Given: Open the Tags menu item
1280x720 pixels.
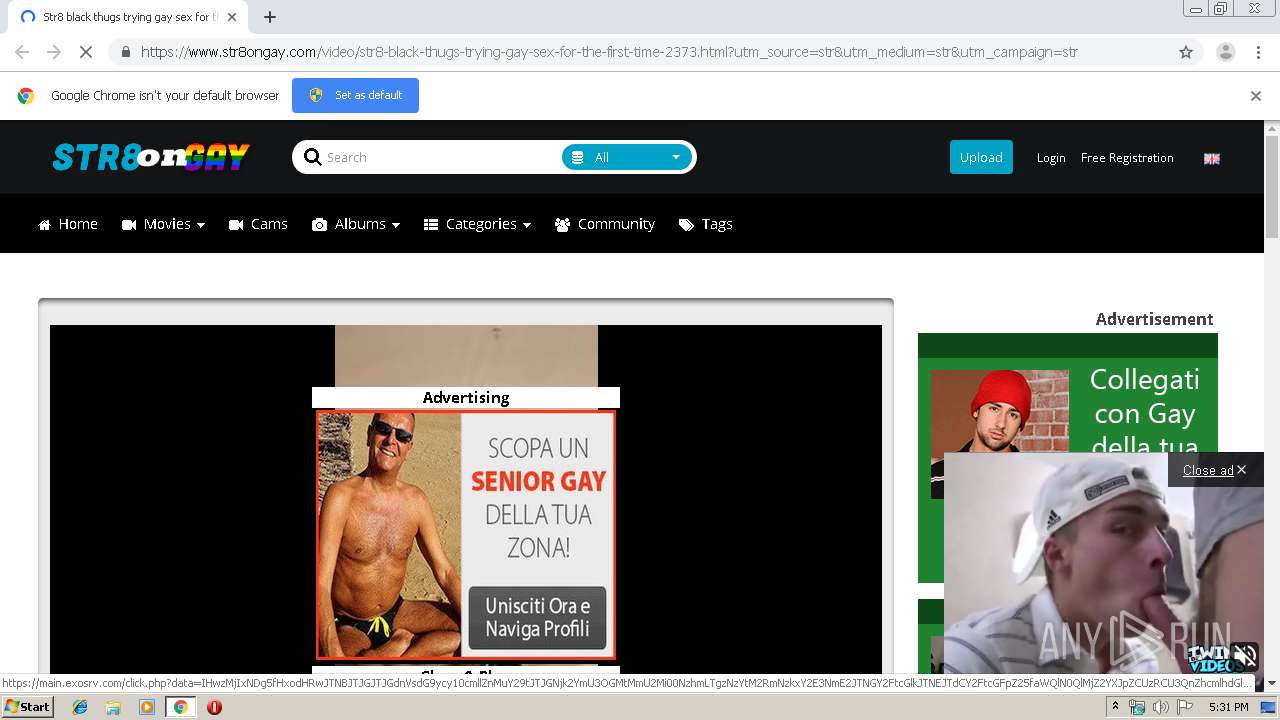Looking at the screenshot, I should (x=706, y=224).
